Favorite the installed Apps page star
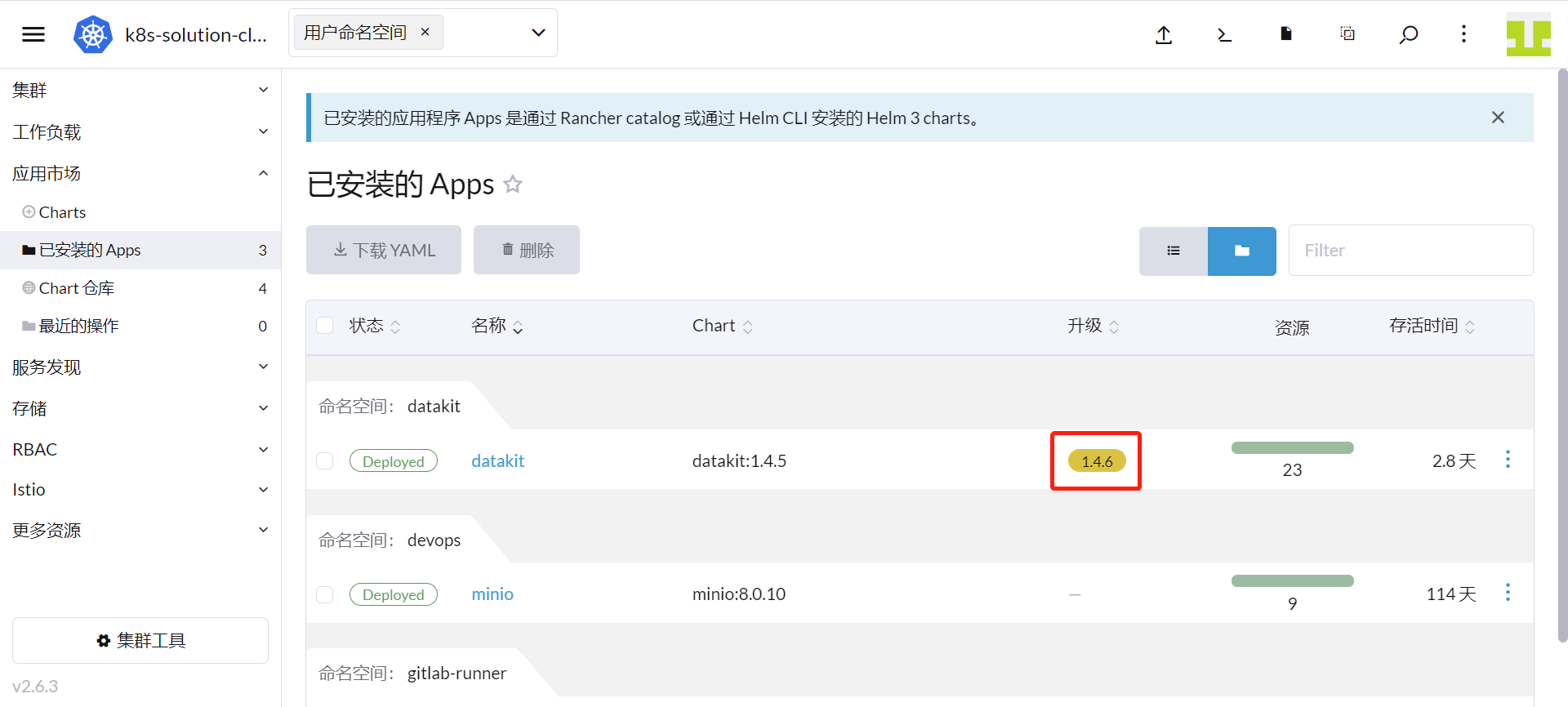Viewport: 1568px width, 707px height. click(513, 184)
